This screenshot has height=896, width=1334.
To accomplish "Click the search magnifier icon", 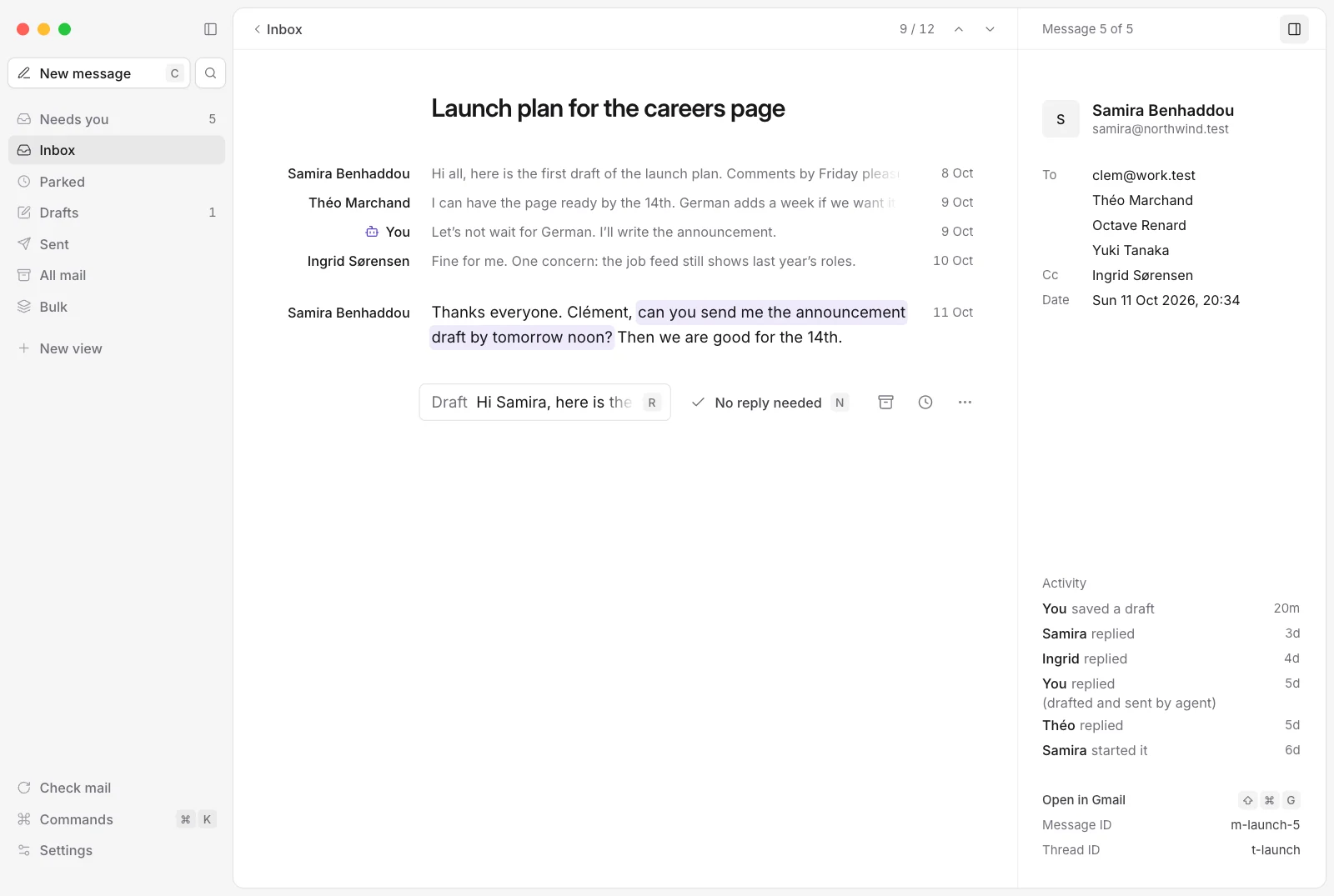I will [x=210, y=73].
